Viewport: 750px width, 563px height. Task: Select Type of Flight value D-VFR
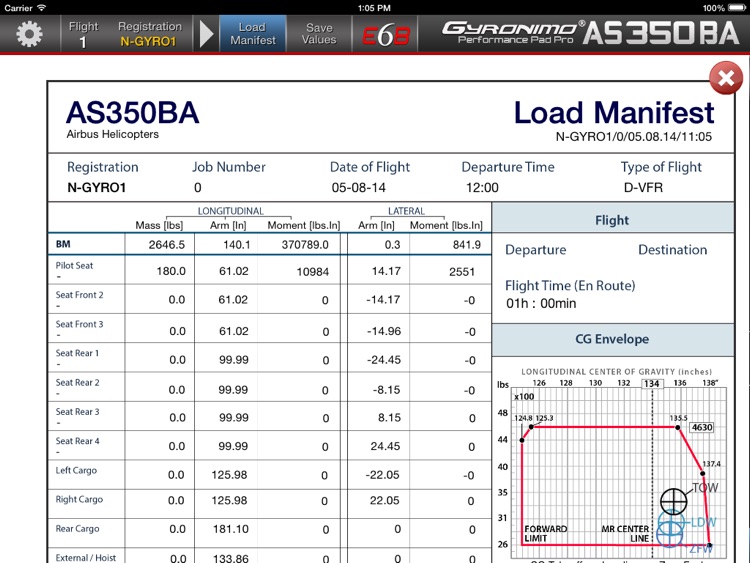click(643, 188)
